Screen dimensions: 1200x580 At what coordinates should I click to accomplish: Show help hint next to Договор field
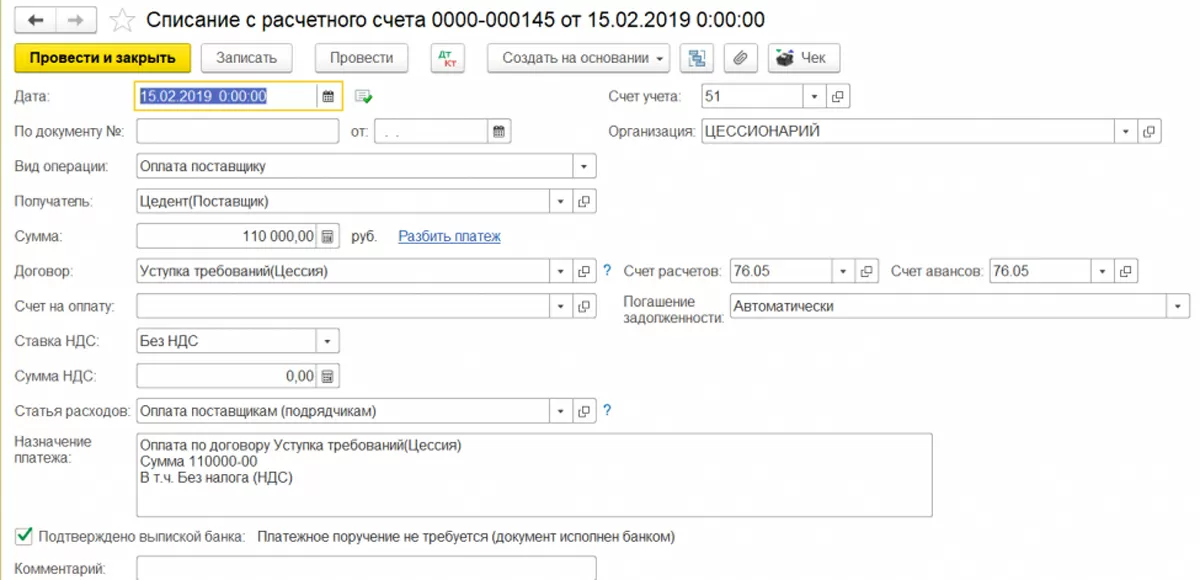pyautogui.click(x=607, y=271)
